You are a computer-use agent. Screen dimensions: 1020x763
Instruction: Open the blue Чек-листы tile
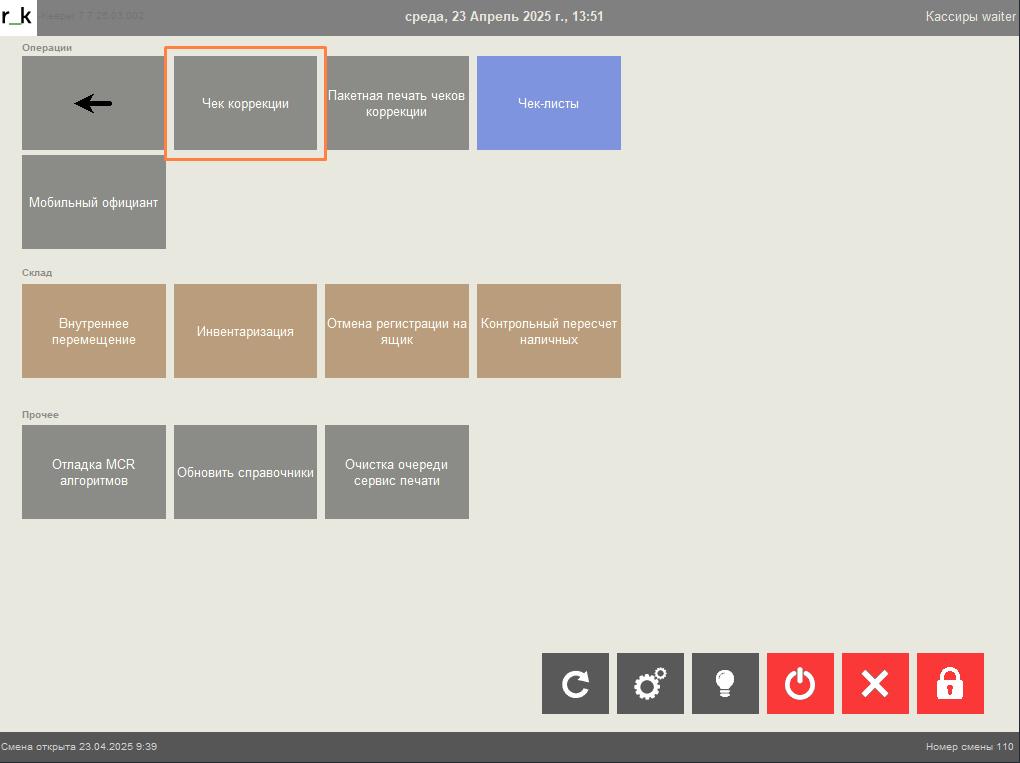coord(548,103)
